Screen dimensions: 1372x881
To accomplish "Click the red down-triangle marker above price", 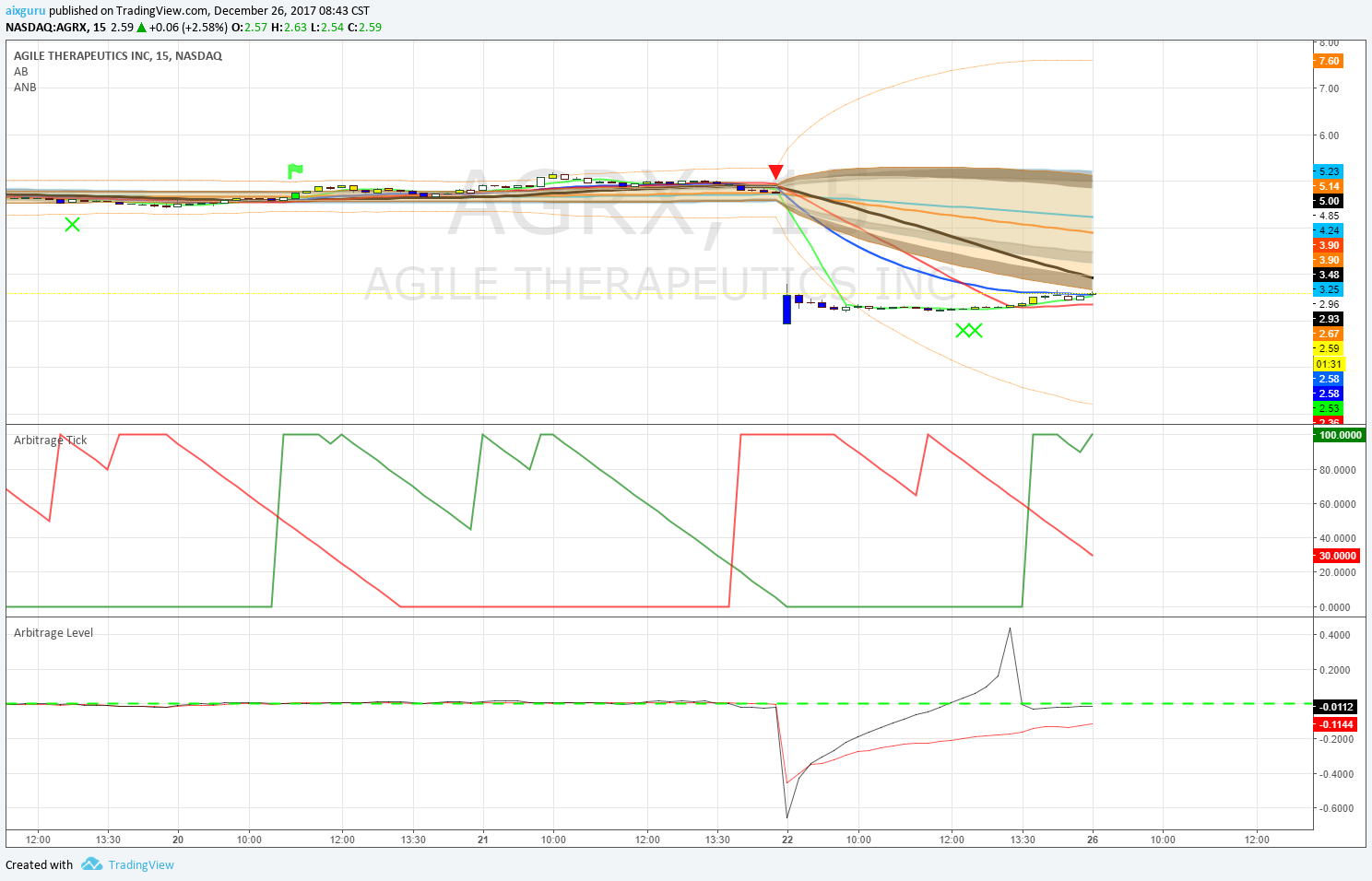I will (775, 172).
